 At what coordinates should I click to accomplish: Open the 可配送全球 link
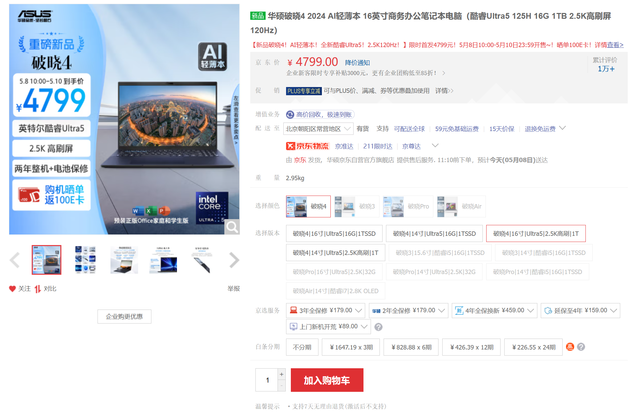pyautogui.click(x=409, y=129)
